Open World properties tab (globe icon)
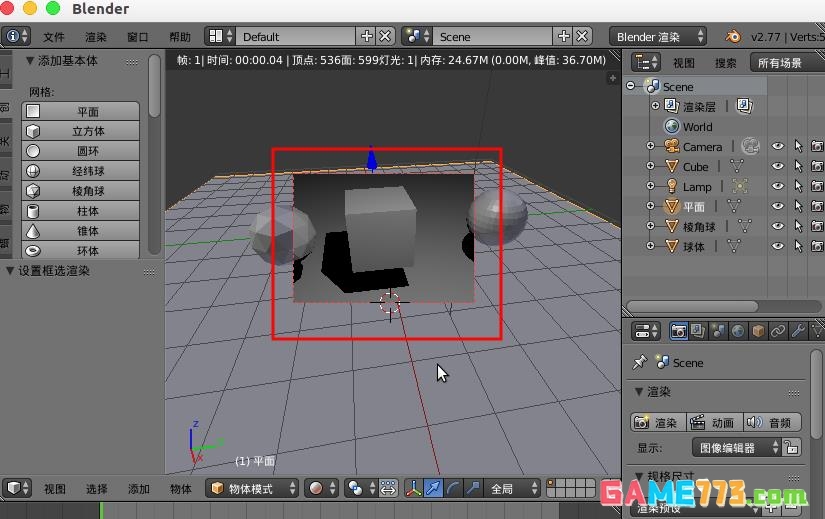 (x=738, y=331)
